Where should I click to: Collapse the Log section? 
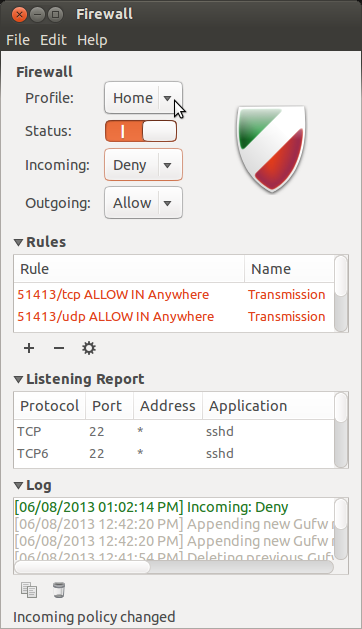18,486
